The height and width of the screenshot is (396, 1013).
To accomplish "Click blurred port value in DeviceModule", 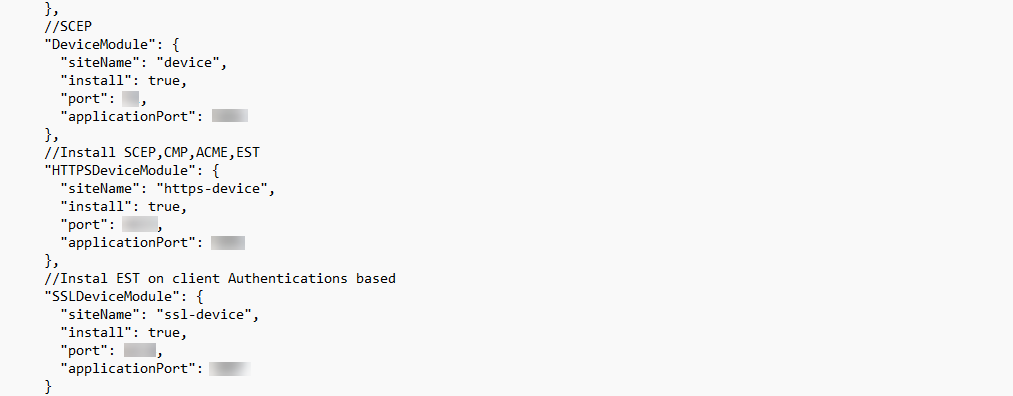I will pyautogui.click(x=131, y=99).
